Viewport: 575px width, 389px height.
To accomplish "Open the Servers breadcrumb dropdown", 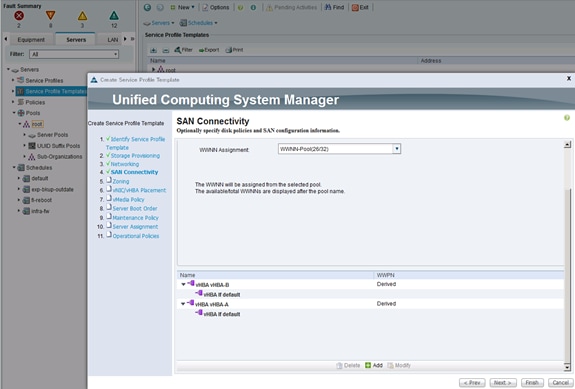I will click(158, 23).
